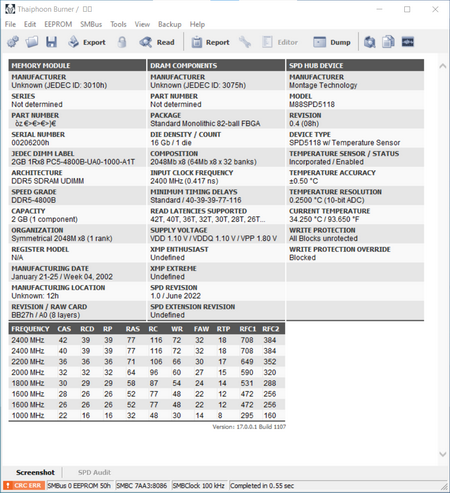Click the copy documents icon
The height and width of the screenshot is (493, 450).
388,42
